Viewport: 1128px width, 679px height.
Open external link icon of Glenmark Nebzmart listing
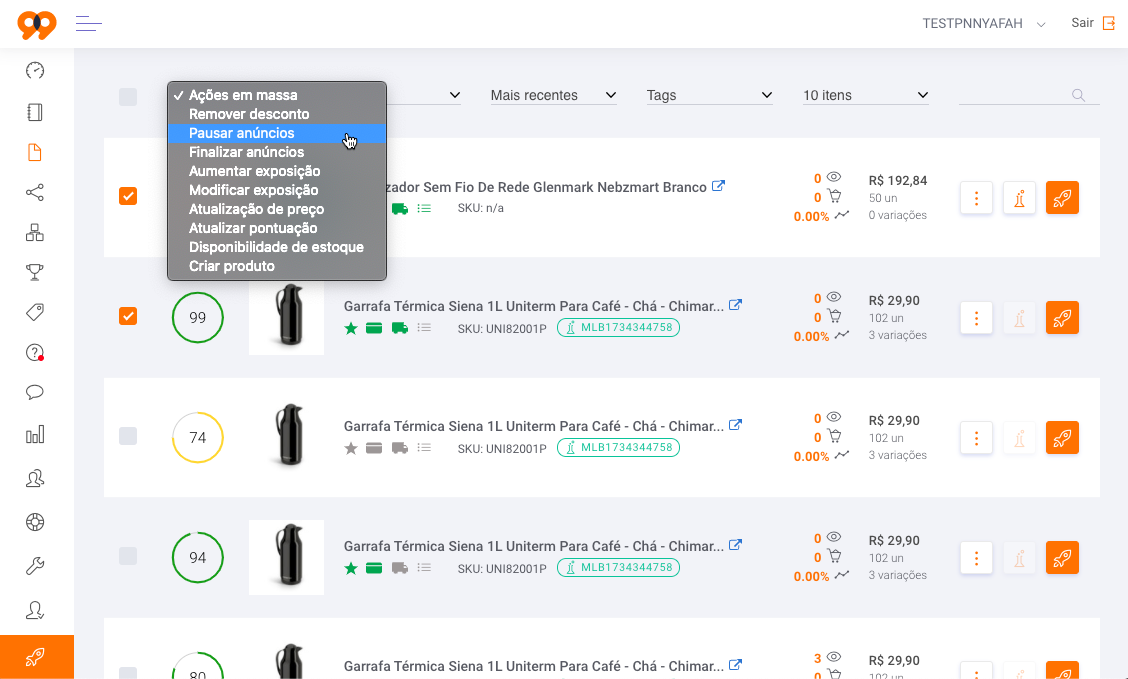click(x=718, y=186)
